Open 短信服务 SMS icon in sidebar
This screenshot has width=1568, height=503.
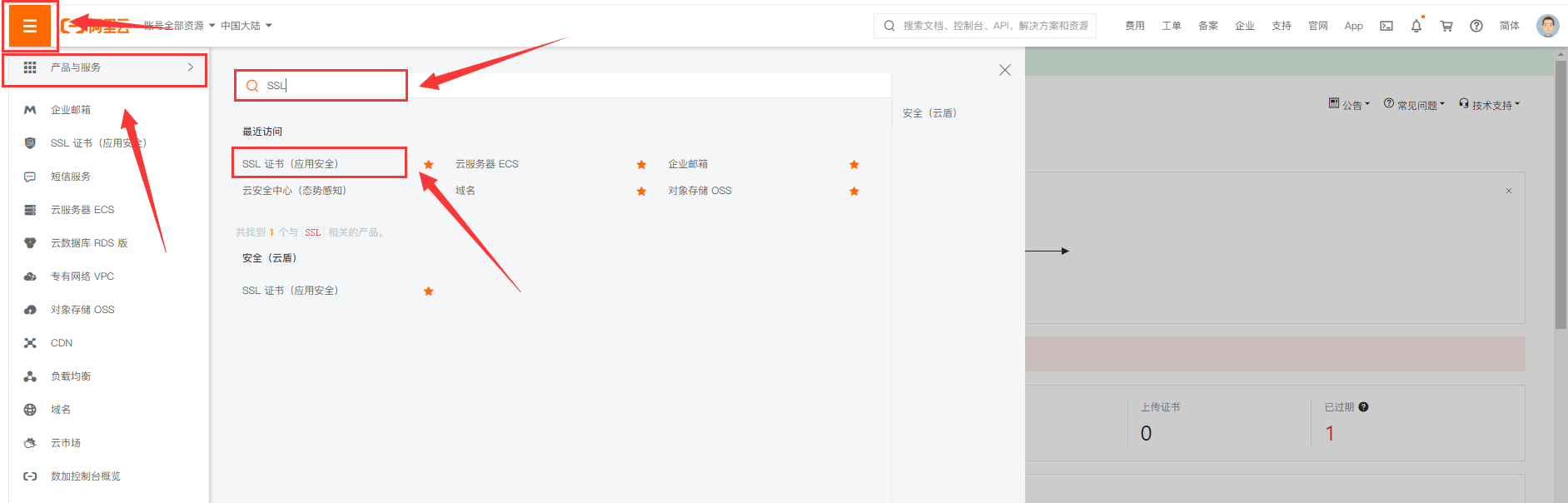30,177
